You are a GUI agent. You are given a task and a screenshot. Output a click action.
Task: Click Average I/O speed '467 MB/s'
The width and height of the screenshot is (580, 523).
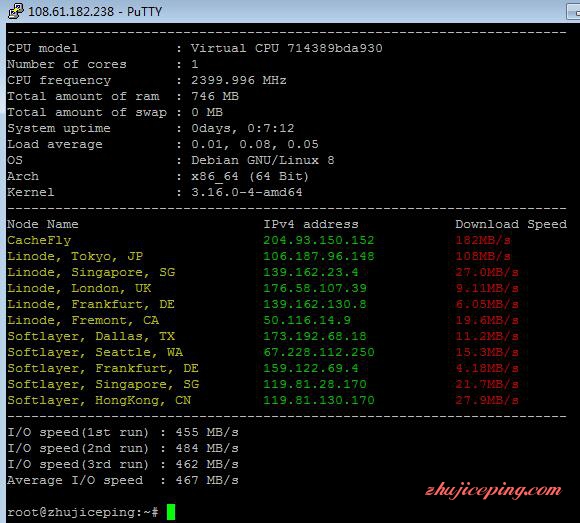pos(207,480)
